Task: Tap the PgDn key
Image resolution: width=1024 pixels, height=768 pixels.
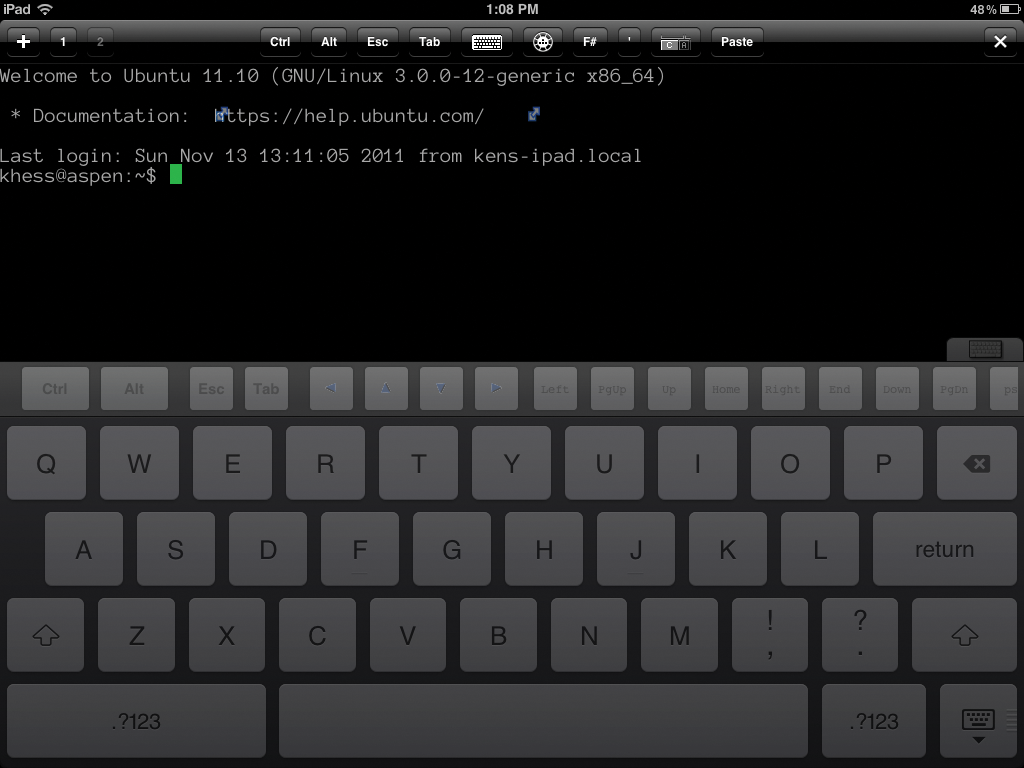Action: (954, 389)
